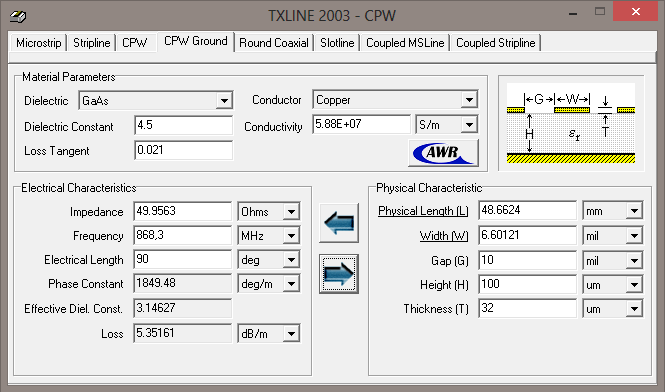665x392 pixels.
Task: Click the Impedance field 49.9563
Action: (x=182, y=211)
